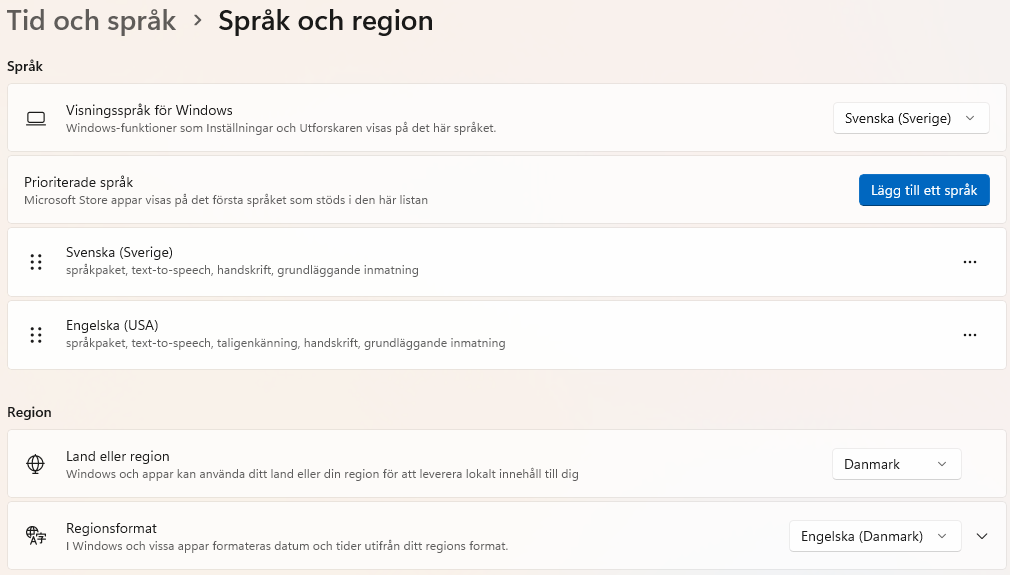Click the laptop icon beside Visningsspråk för Windows

(36, 118)
